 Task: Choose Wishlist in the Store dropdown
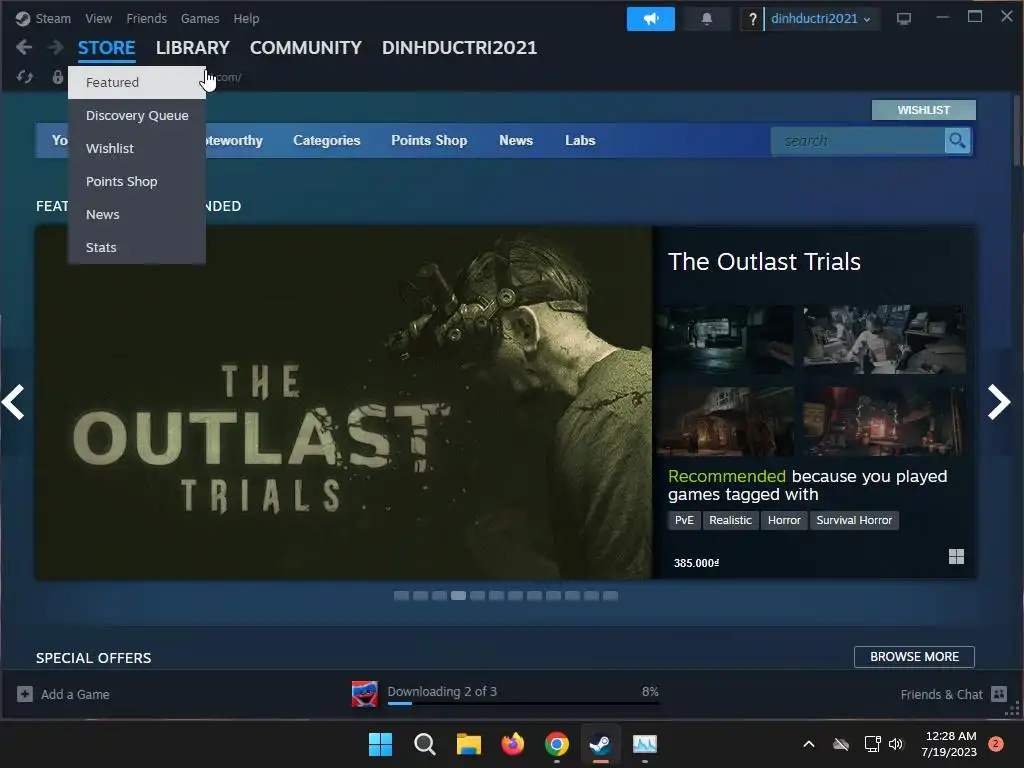click(136, 148)
